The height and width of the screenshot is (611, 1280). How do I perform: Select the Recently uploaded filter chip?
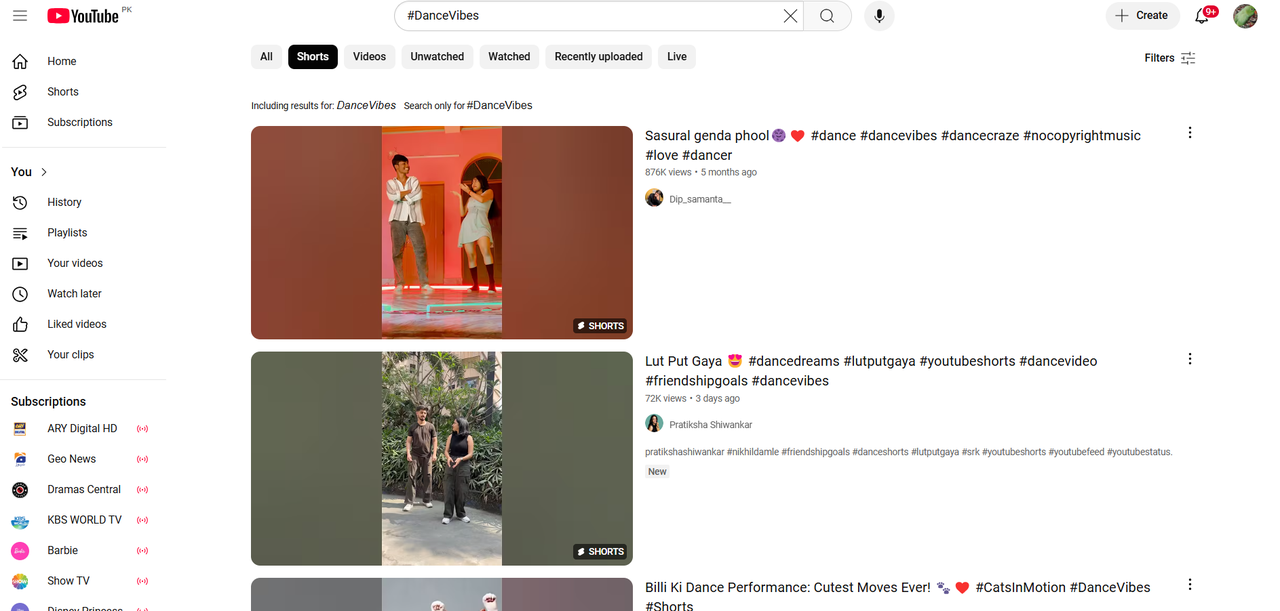coord(599,57)
